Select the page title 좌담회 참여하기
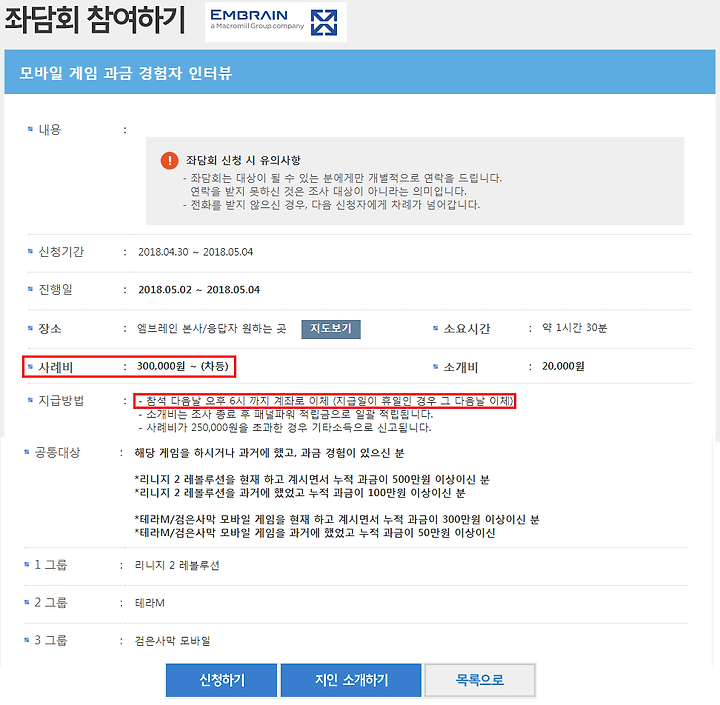The height and width of the screenshot is (705, 720). tap(95, 21)
